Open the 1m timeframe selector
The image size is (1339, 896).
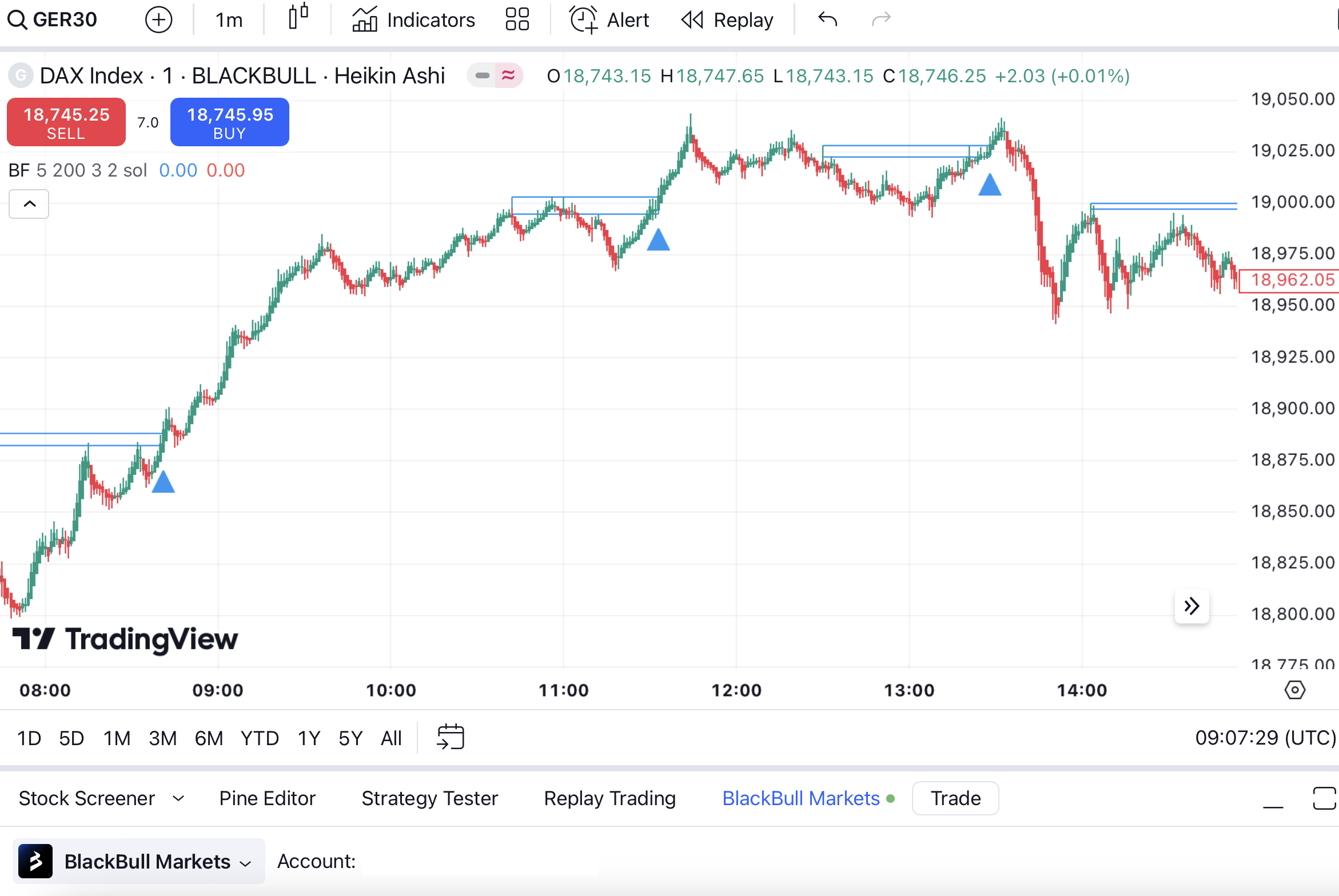click(x=229, y=20)
